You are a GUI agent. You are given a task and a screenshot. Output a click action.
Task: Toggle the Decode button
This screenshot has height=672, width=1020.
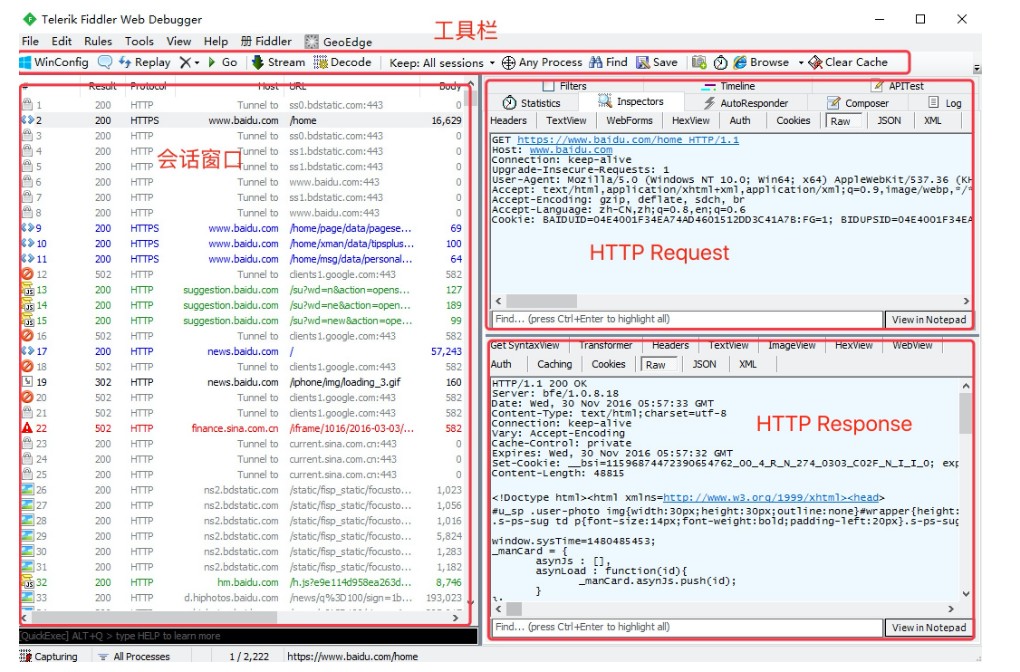(x=342, y=62)
